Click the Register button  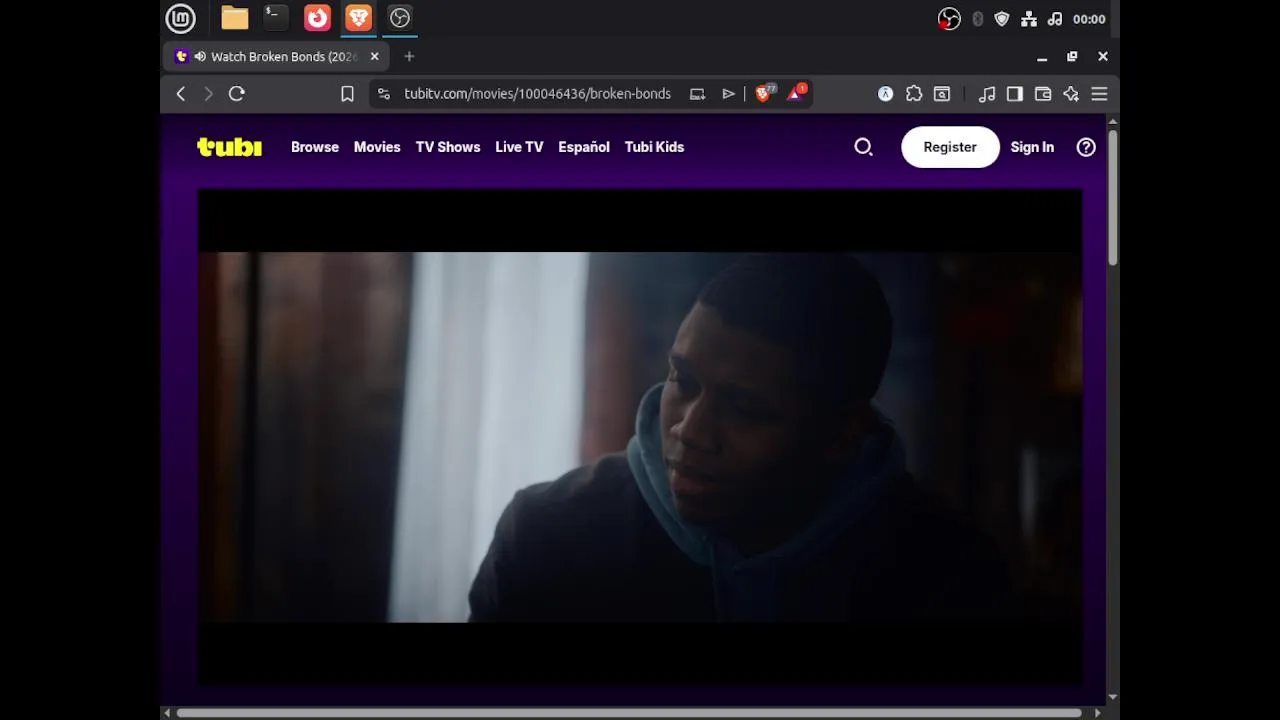click(950, 147)
